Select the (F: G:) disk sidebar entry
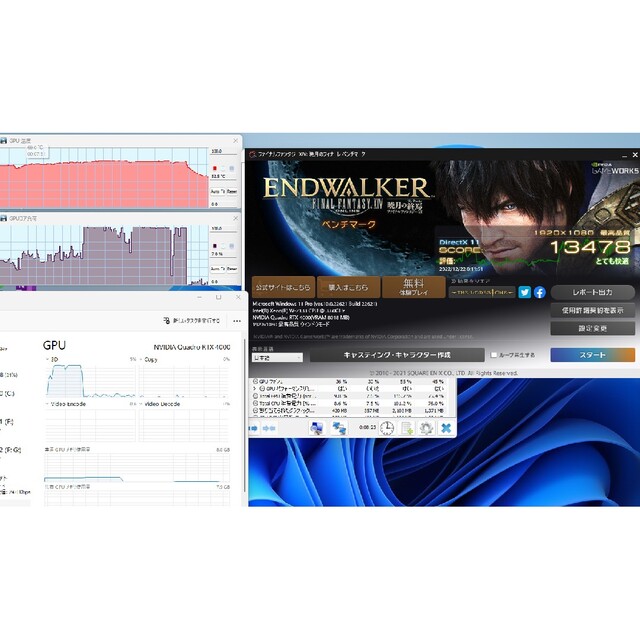The width and height of the screenshot is (640, 640). 10,450
